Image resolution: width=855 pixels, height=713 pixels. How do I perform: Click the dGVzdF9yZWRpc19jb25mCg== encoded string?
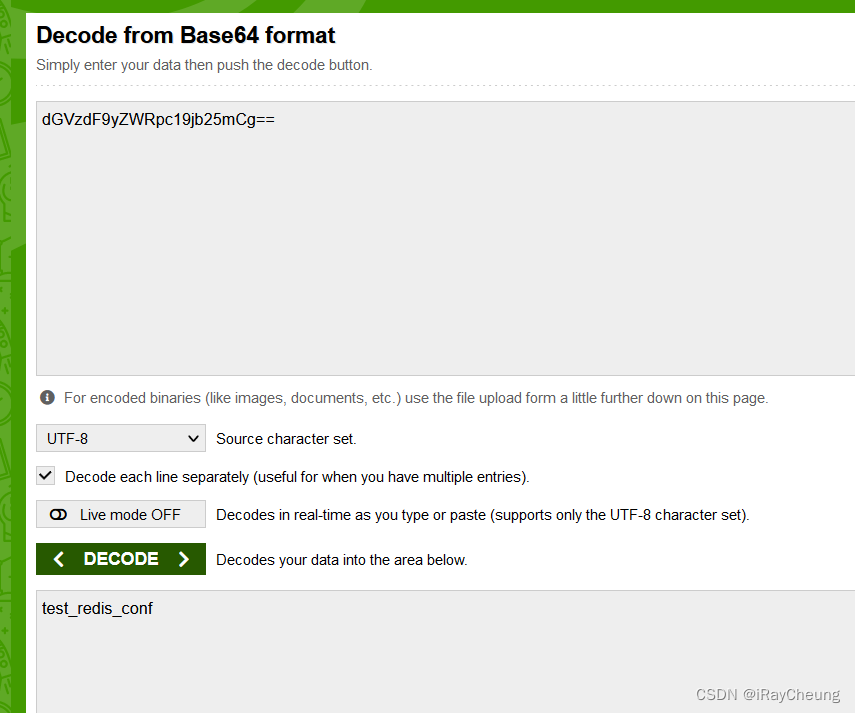[x=158, y=119]
